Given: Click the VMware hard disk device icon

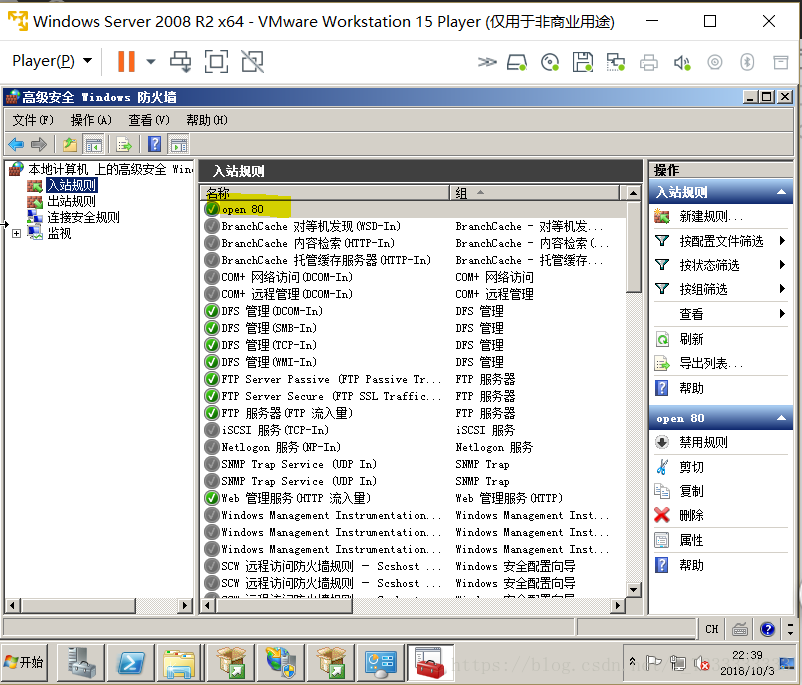Looking at the screenshot, I should (517, 62).
